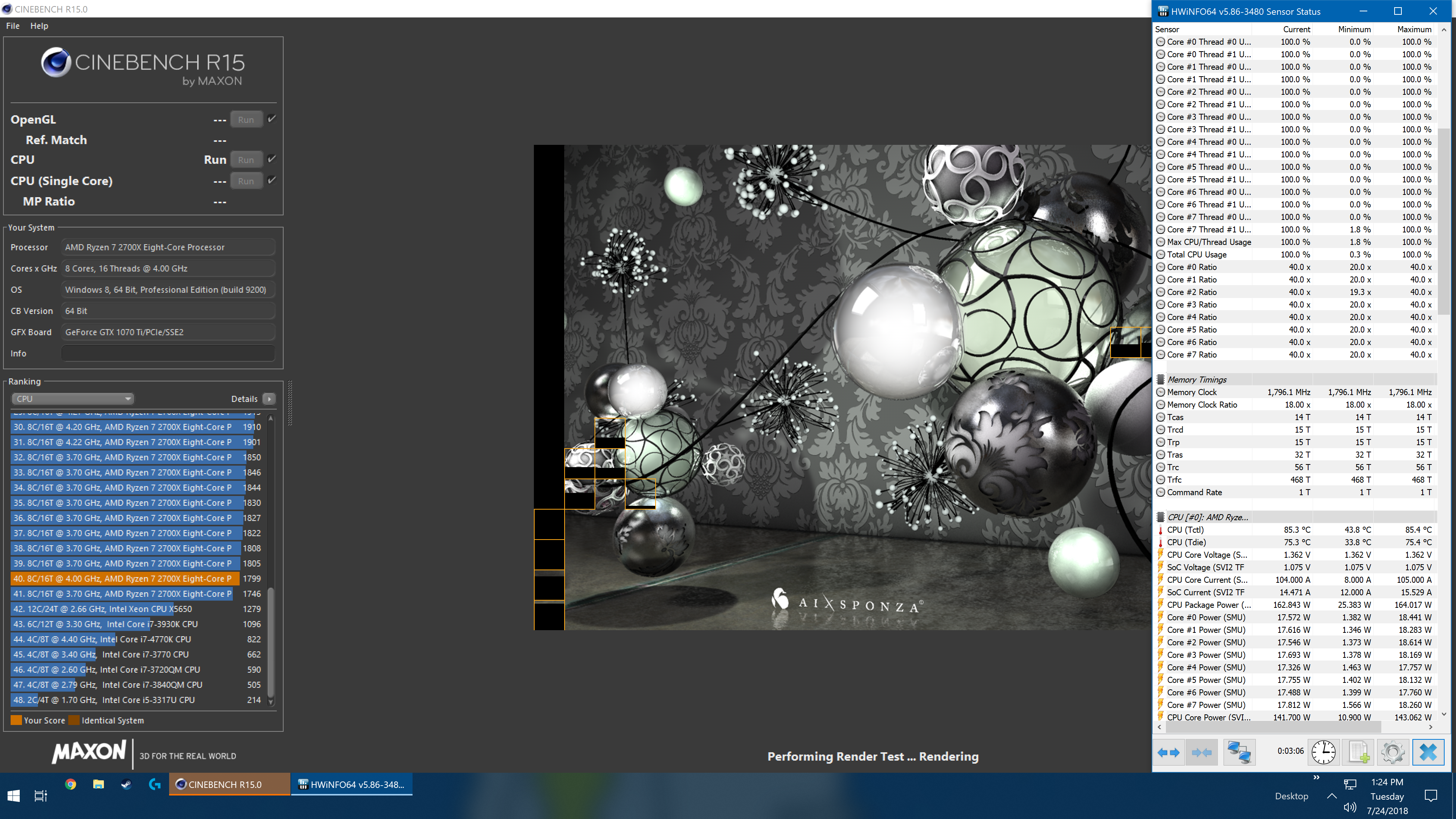Click HWiNFO expand columns arrows button

[x=1168, y=752]
